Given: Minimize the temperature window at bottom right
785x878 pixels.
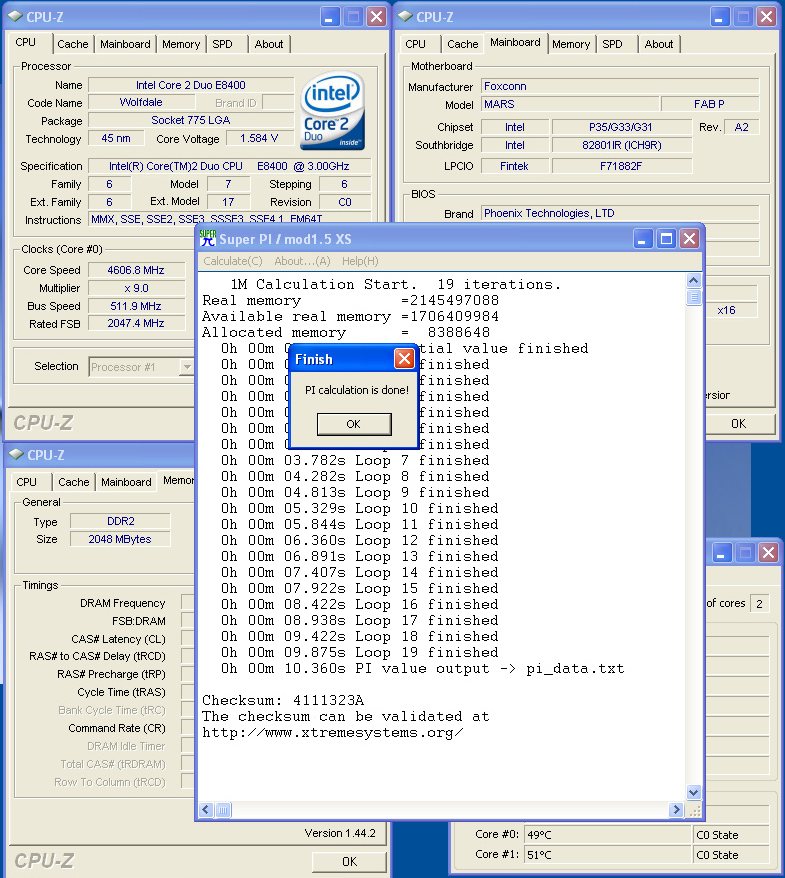Looking at the screenshot, I should (x=721, y=553).
